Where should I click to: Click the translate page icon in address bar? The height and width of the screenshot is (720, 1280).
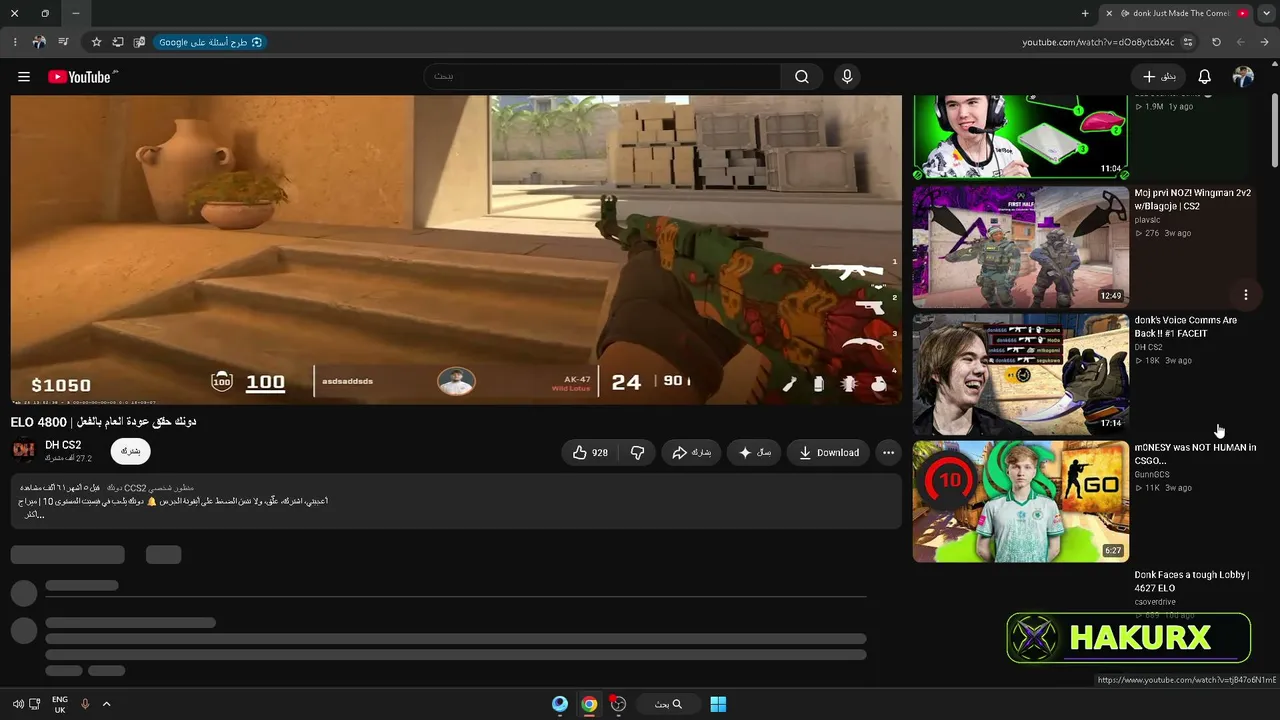[139, 42]
